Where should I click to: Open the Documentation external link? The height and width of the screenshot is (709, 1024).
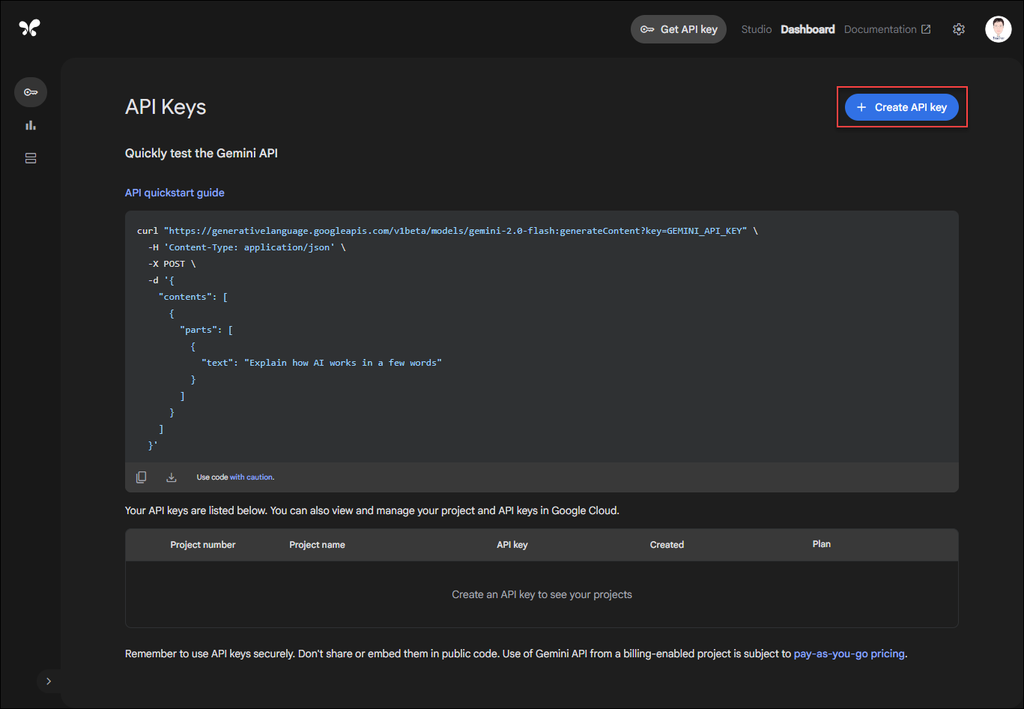[x=888, y=29]
